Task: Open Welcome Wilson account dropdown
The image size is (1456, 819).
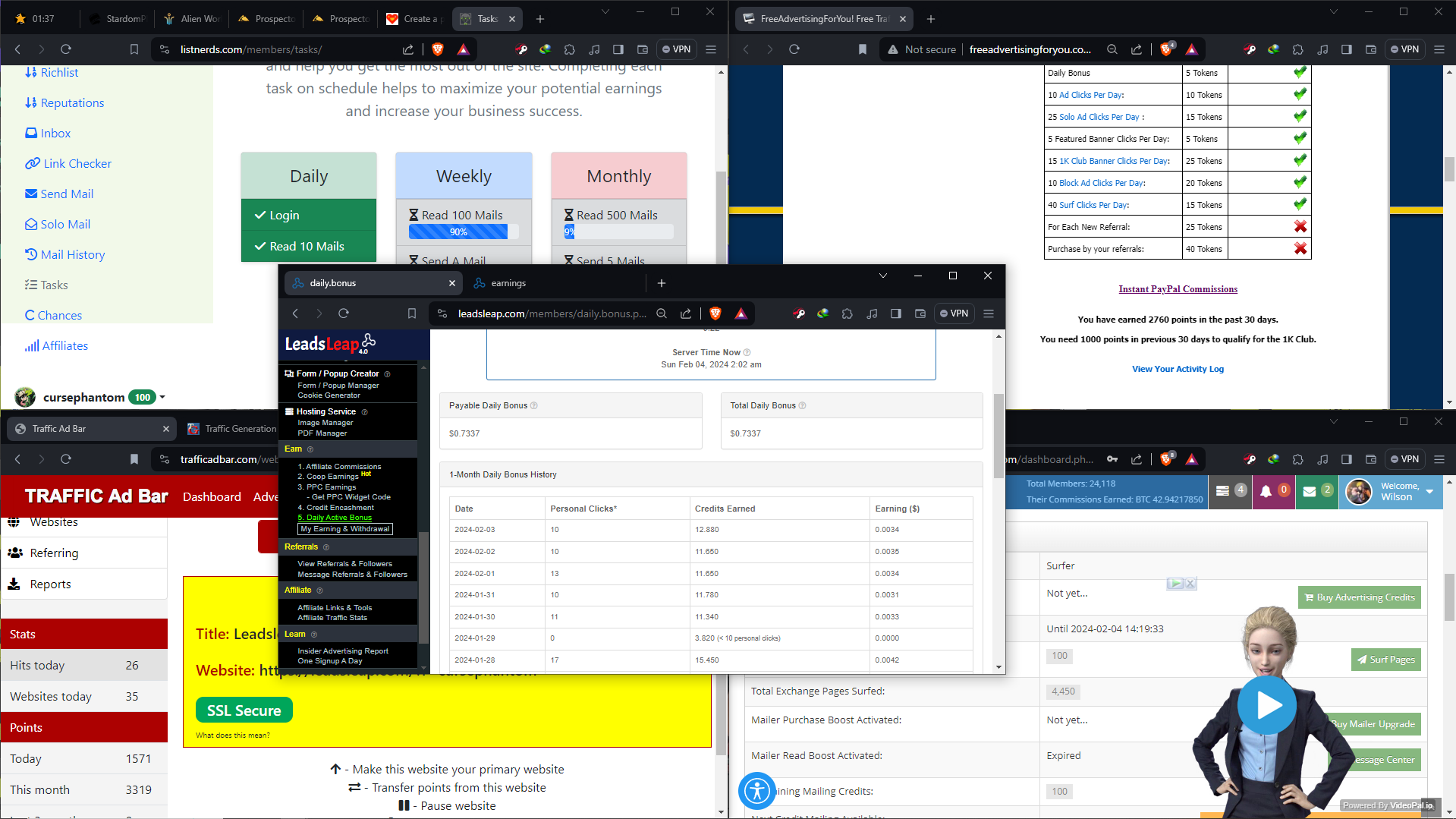Action: click(x=1430, y=492)
